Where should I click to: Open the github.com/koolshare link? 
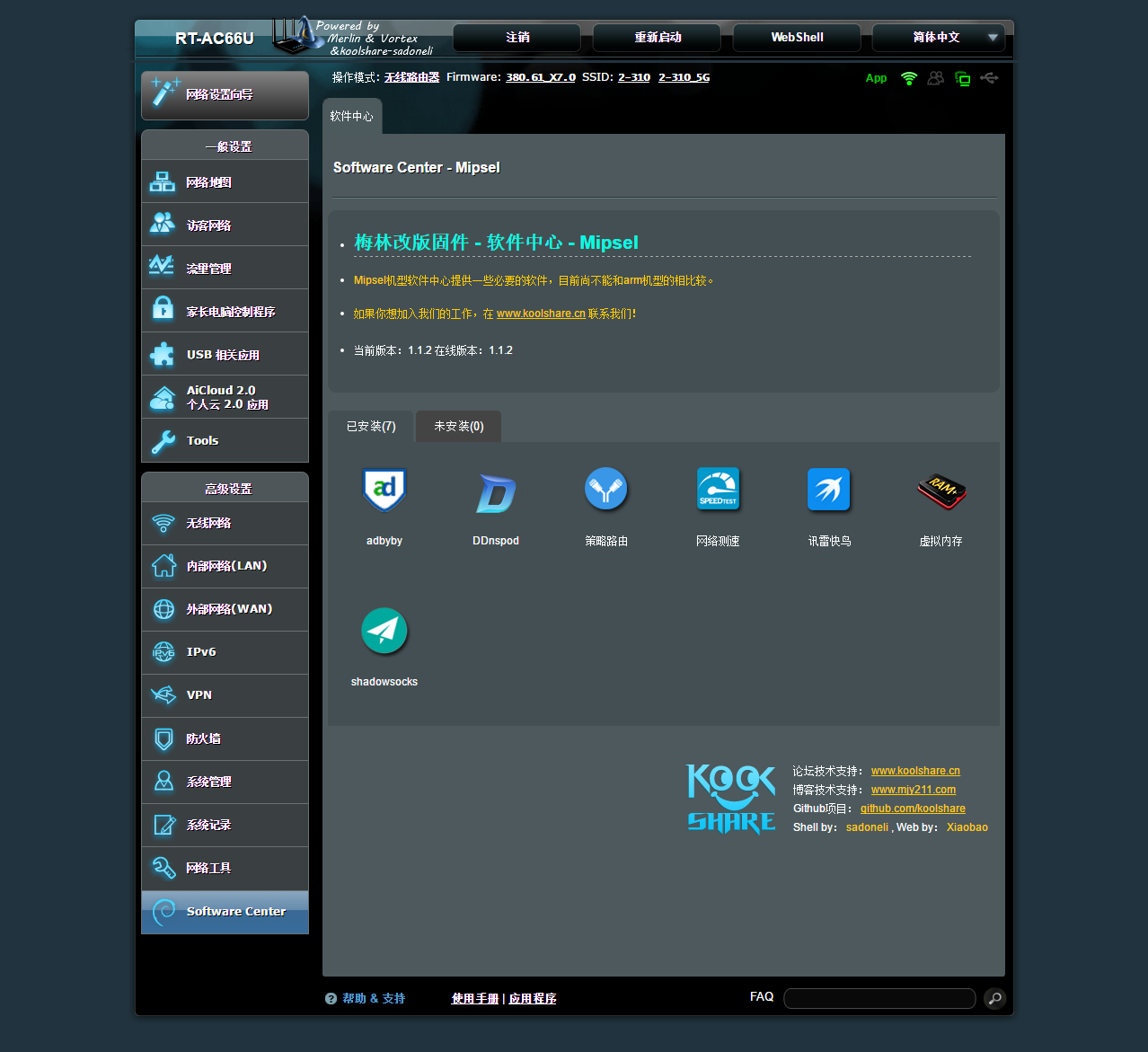(x=913, y=809)
